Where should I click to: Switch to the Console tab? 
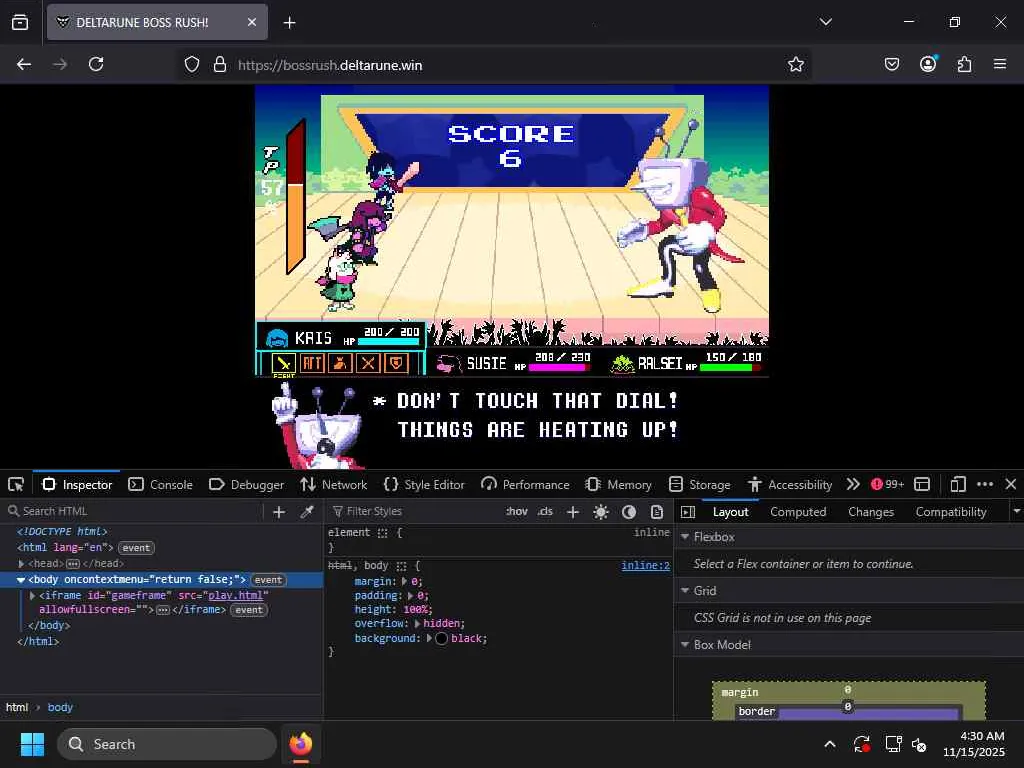(x=161, y=485)
